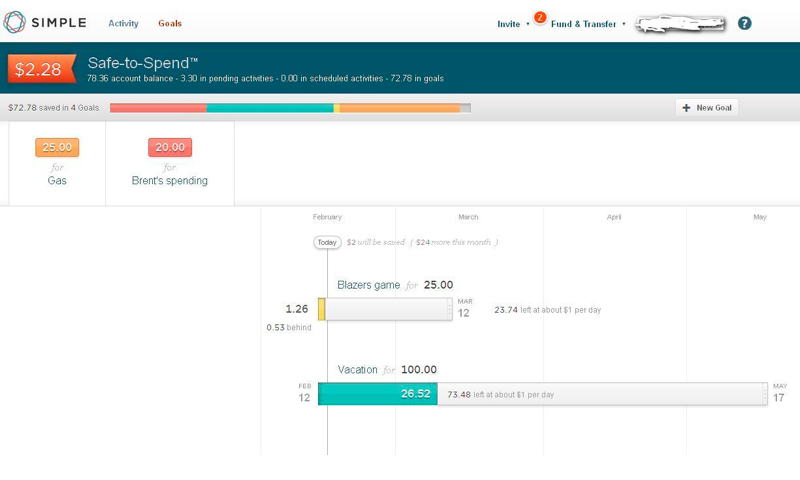This screenshot has height=480, width=800.
Task: Select the Gas goal card
Action: pyautogui.click(x=57, y=163)
